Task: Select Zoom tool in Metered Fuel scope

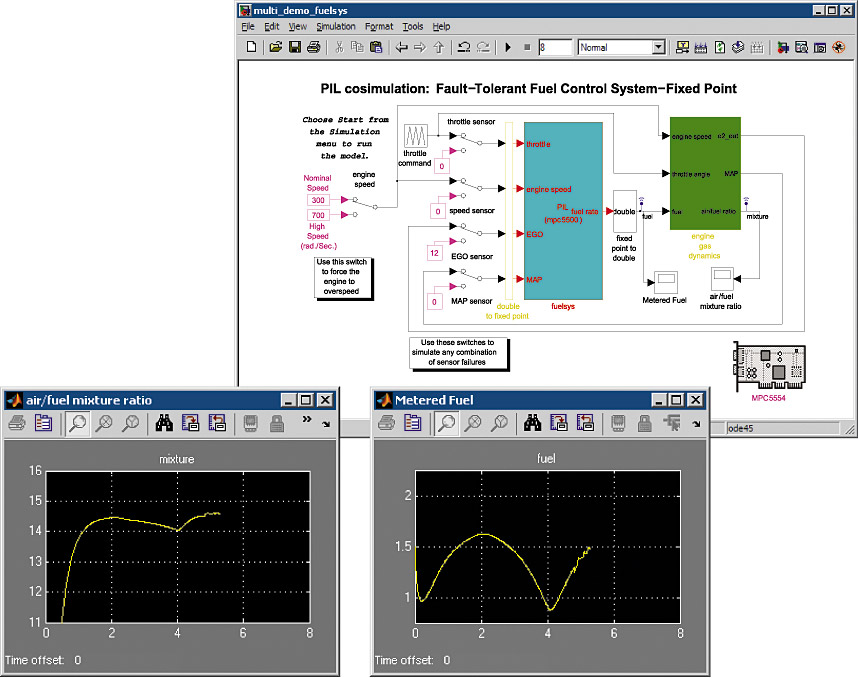Action: (447, 424)
